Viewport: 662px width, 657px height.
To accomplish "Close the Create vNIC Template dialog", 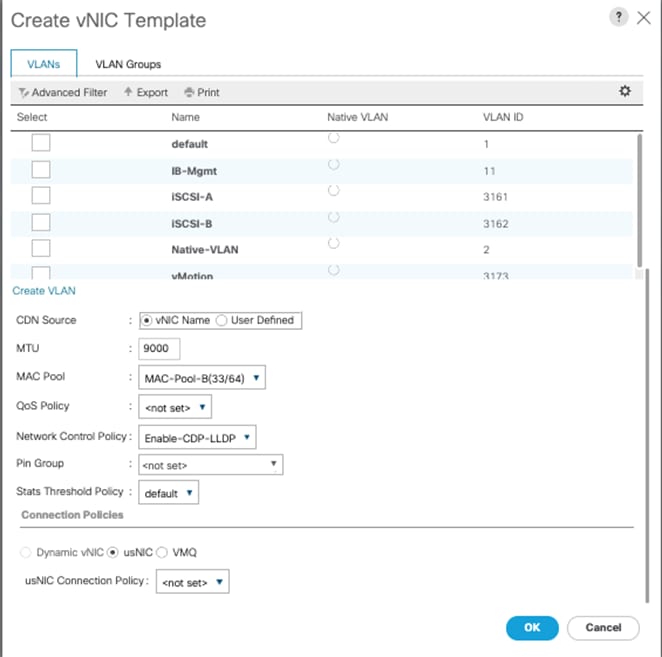I will click(x=644, y=18).
